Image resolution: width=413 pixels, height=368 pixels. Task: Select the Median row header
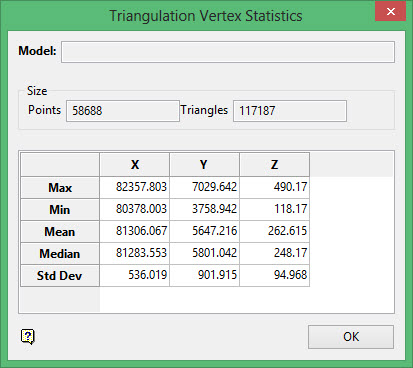(60, 254)
